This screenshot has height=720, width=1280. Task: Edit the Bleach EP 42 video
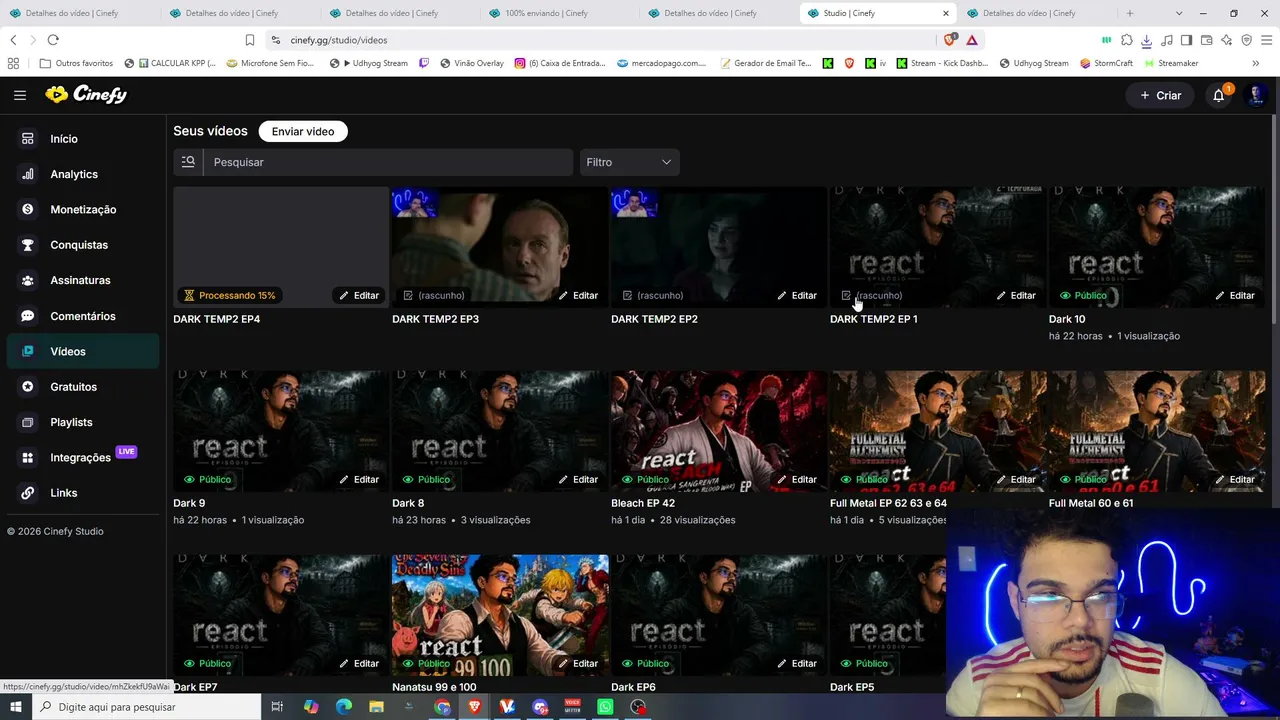(797, 480)
